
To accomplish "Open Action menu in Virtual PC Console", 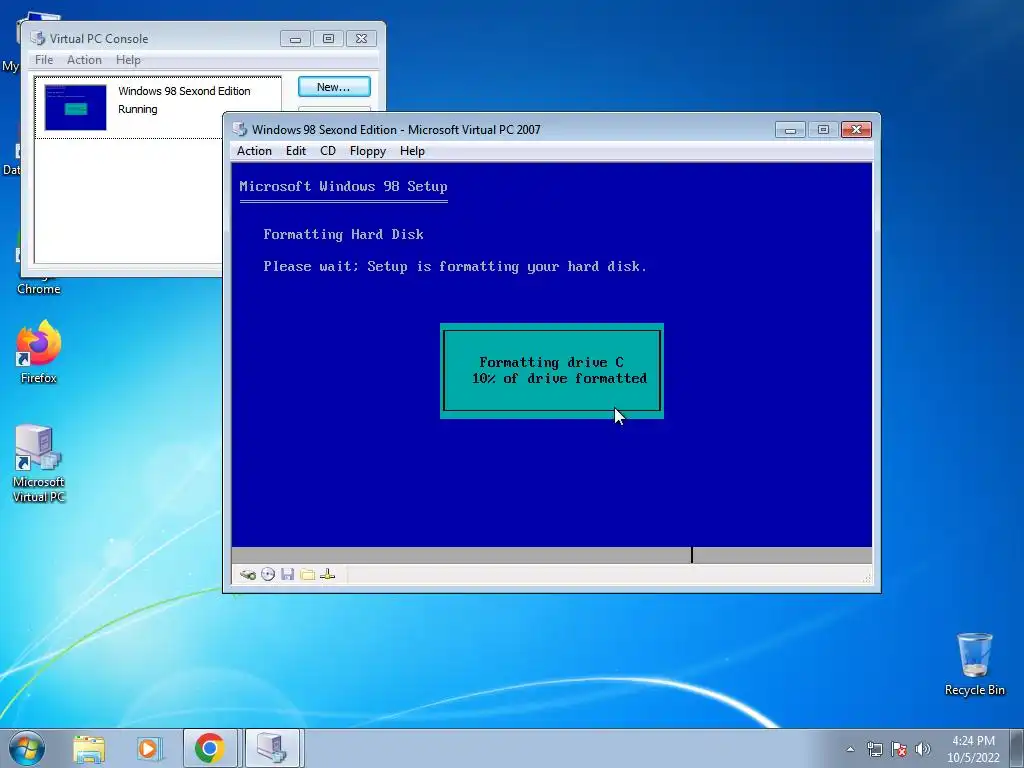I will click(84, 59).
